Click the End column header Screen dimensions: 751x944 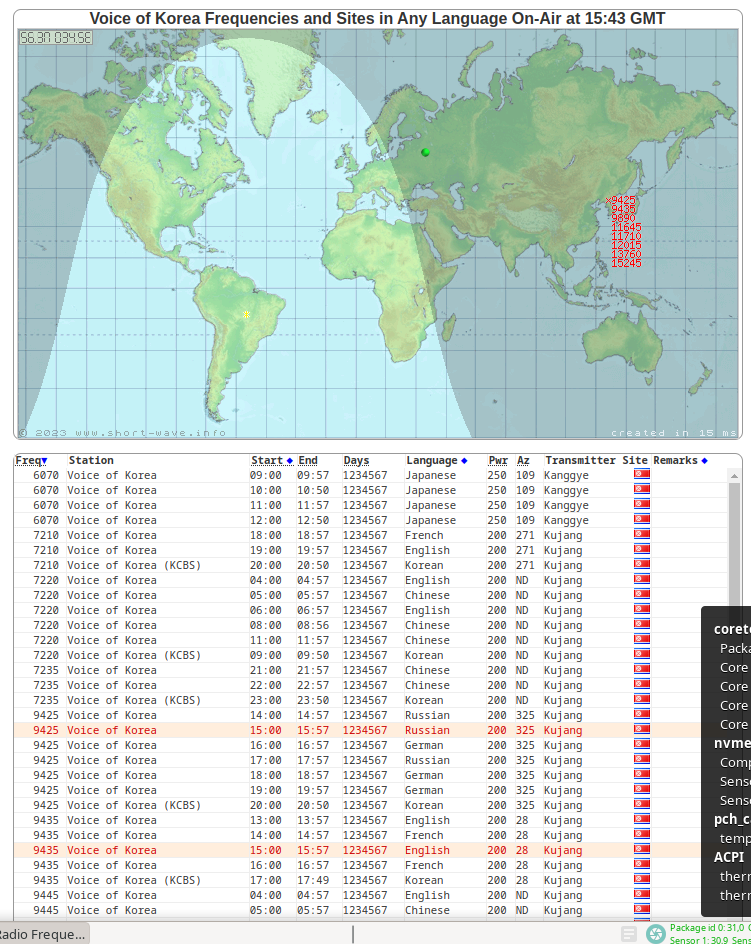tap(308, 461)
